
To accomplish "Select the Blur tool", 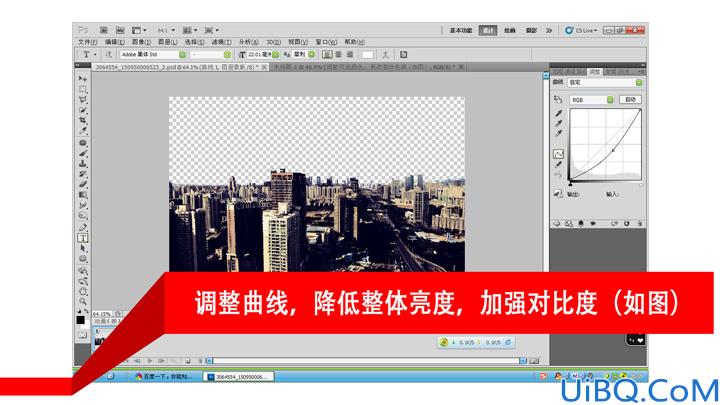I will click(x=83, y=205).
